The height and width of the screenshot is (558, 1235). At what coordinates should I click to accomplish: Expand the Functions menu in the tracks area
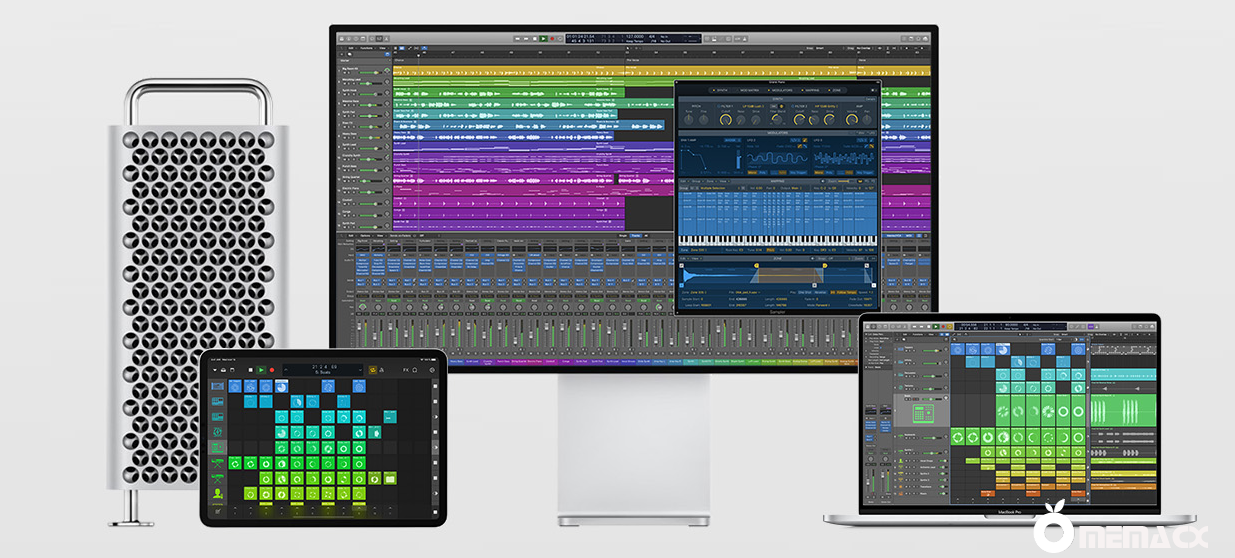368,46
